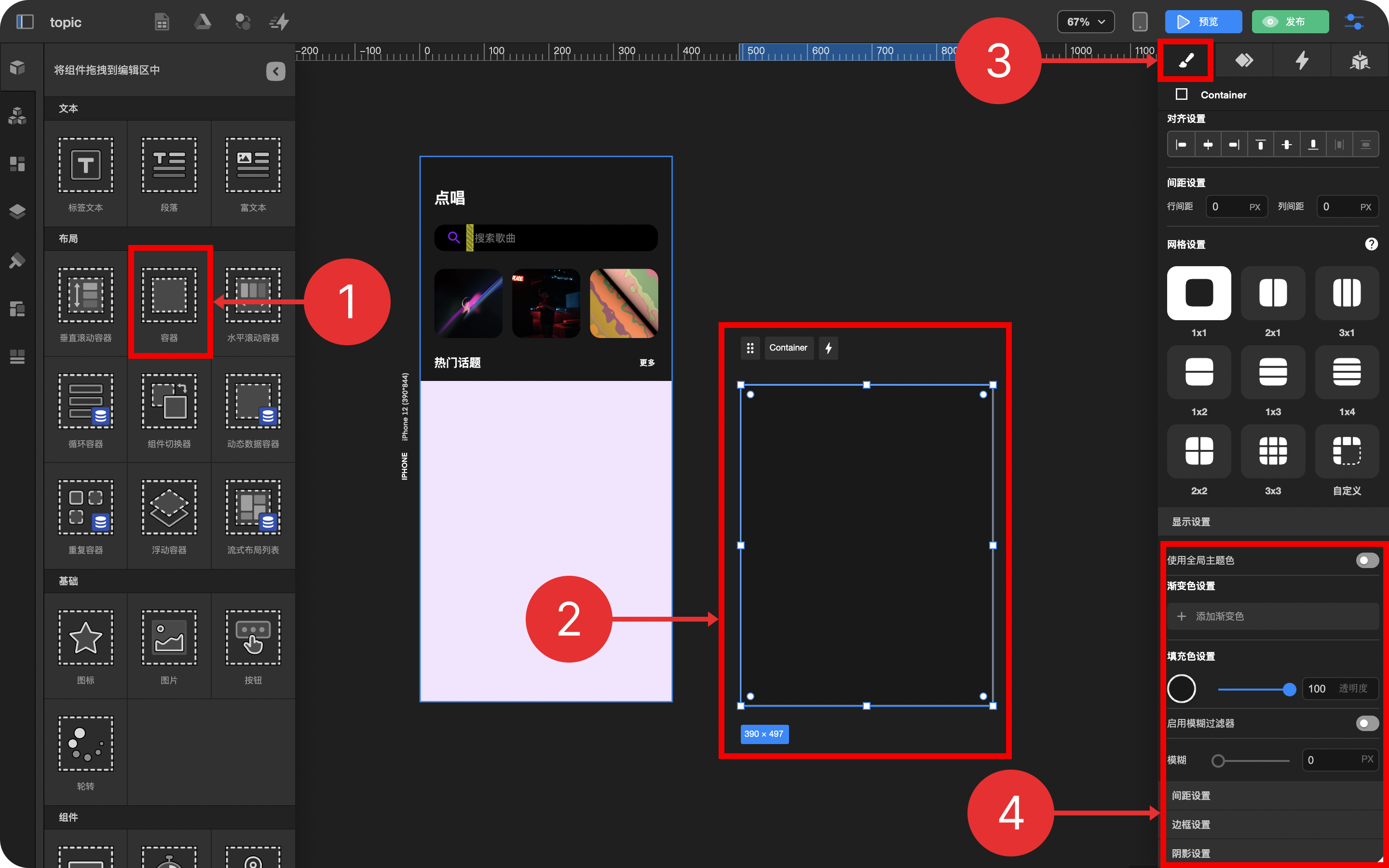Select the 流式布局列表 component

click(253, 516)
